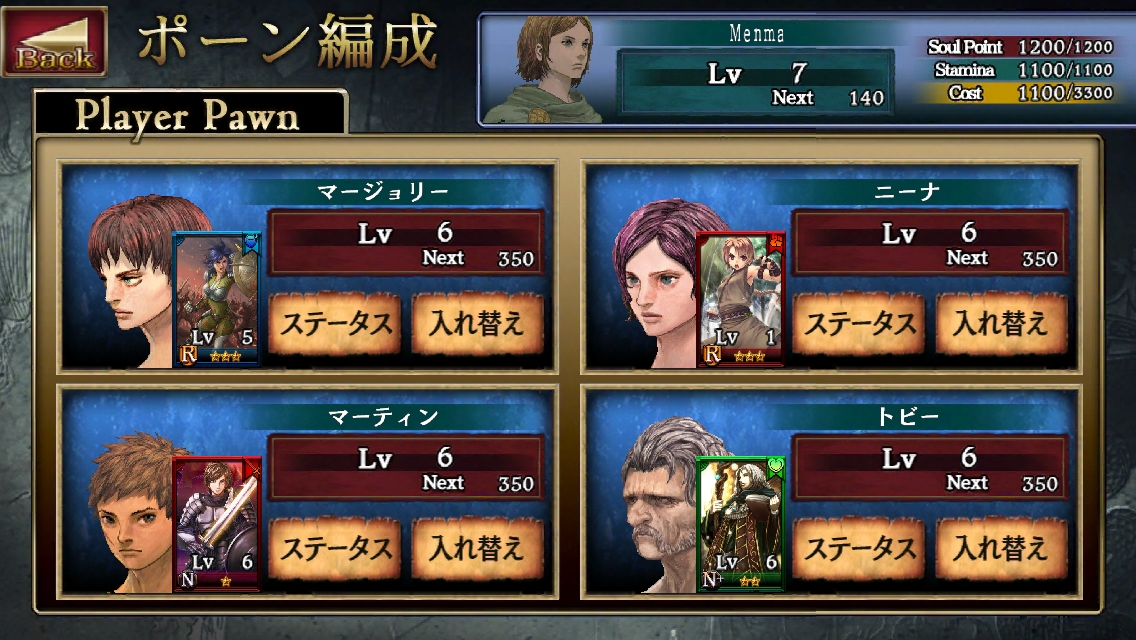
Task: Swap ニーナ with the 入れ替え button
Action: 1001,323
